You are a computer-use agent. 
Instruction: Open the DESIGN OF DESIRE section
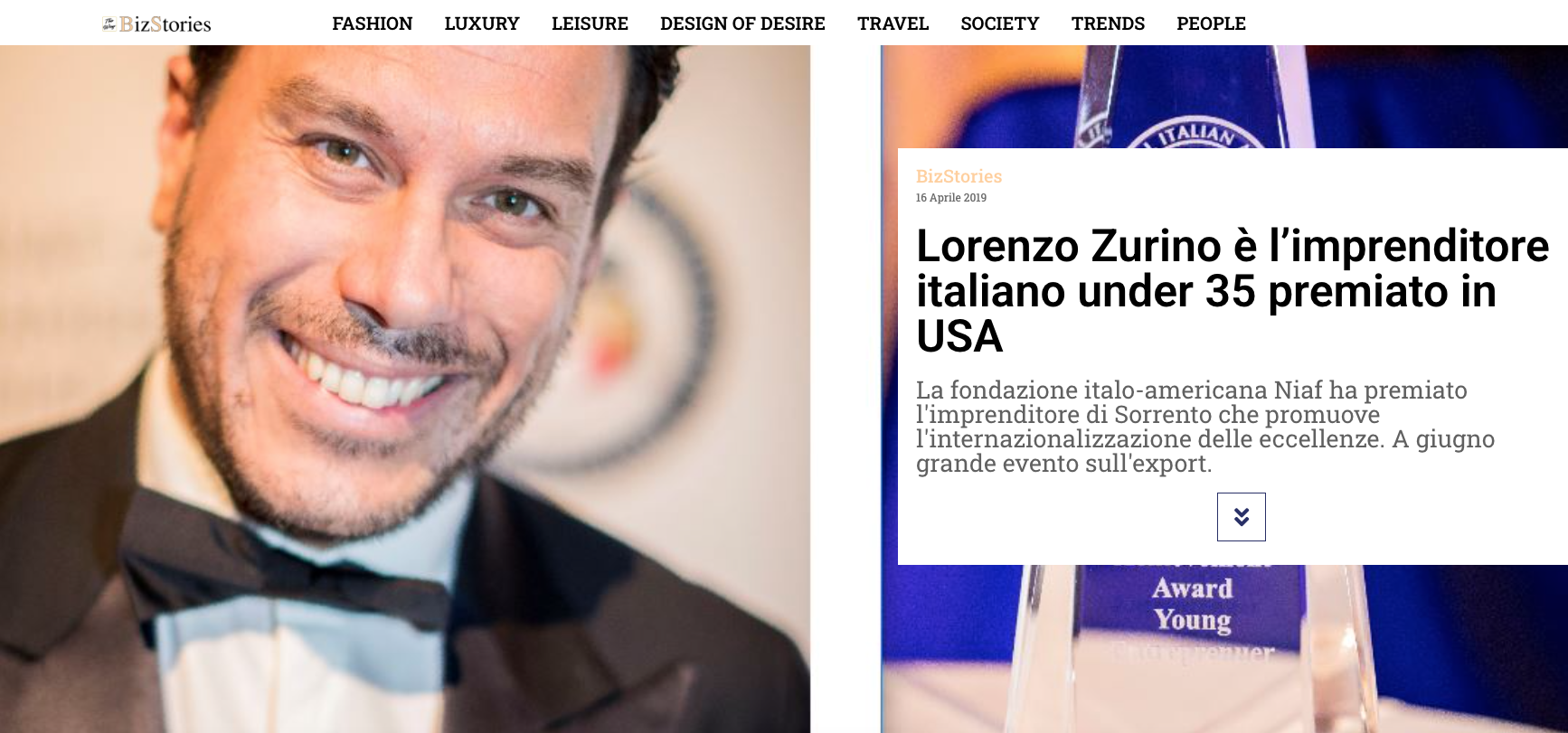[742, 23]
